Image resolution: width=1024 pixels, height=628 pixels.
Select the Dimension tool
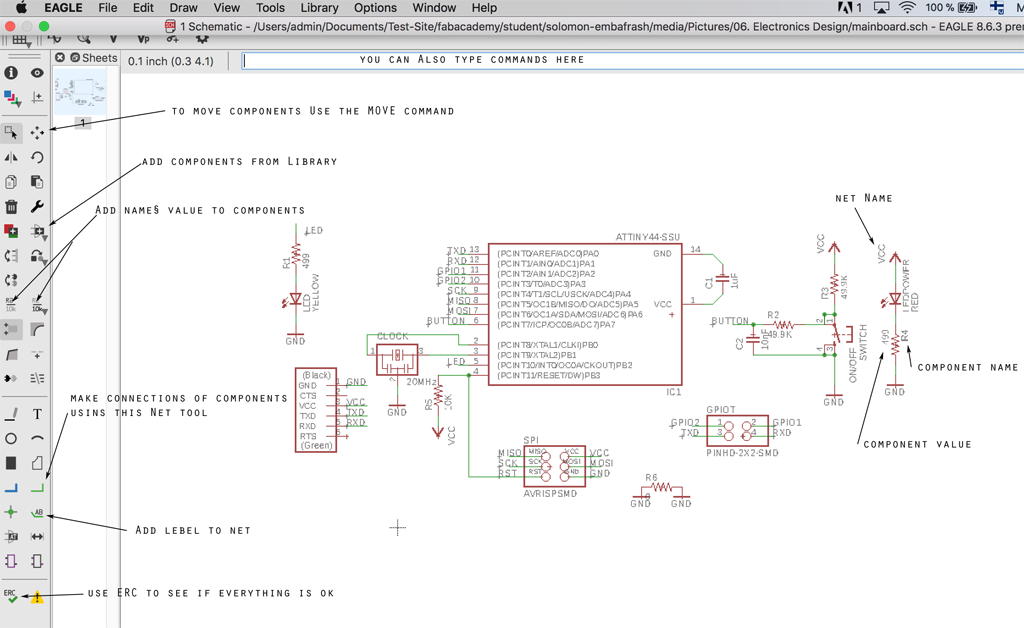coord(37,537)
